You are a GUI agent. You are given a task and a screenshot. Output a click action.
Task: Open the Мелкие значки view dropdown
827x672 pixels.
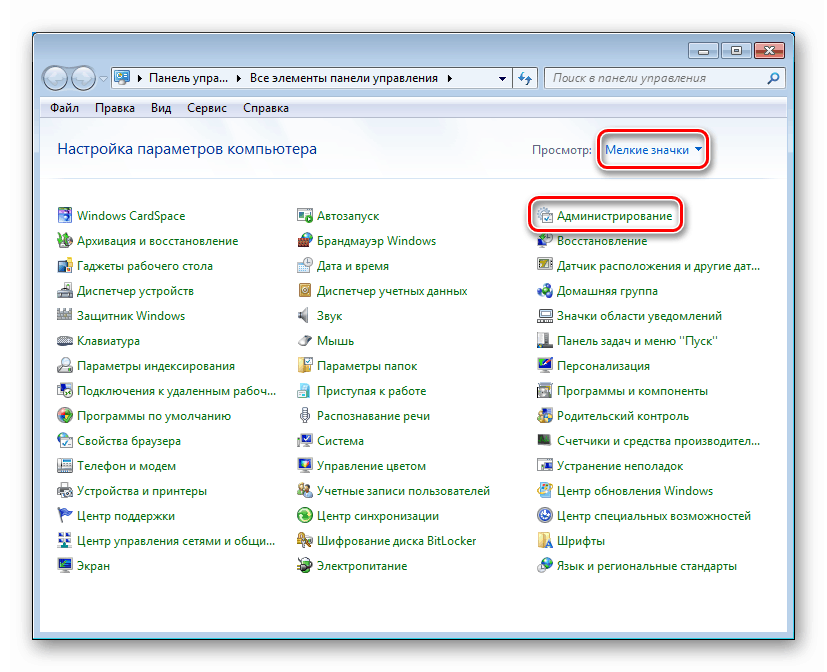[x=653, y=150]
